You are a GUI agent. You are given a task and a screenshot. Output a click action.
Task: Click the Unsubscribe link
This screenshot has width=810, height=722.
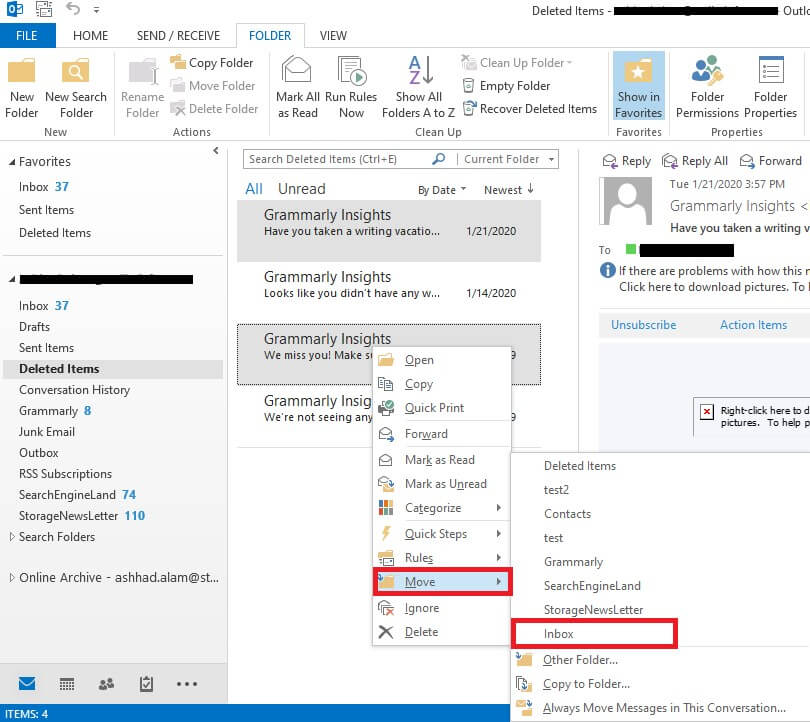tap(643, 325)
